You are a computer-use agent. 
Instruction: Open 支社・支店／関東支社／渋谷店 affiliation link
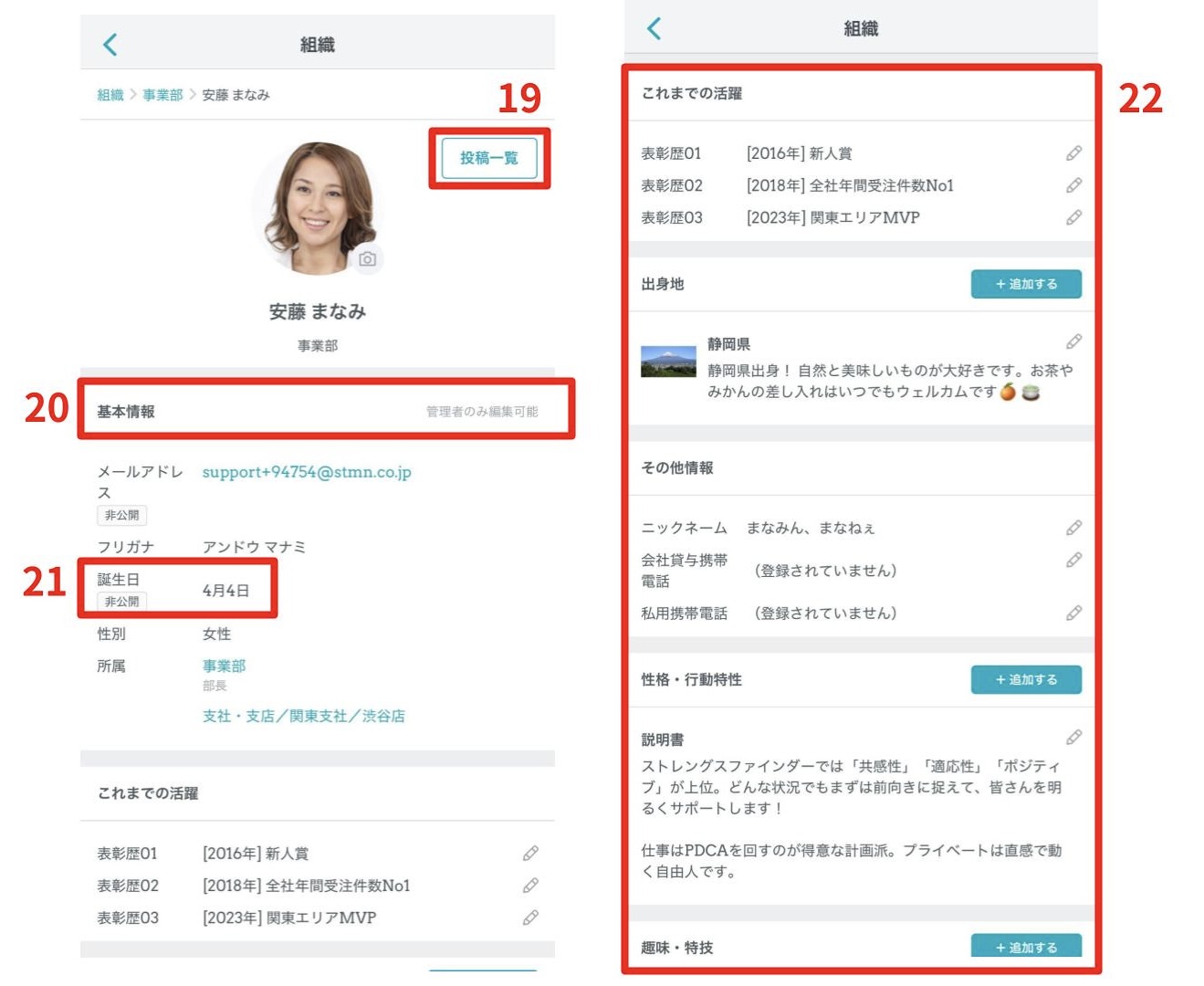(303, 716)
